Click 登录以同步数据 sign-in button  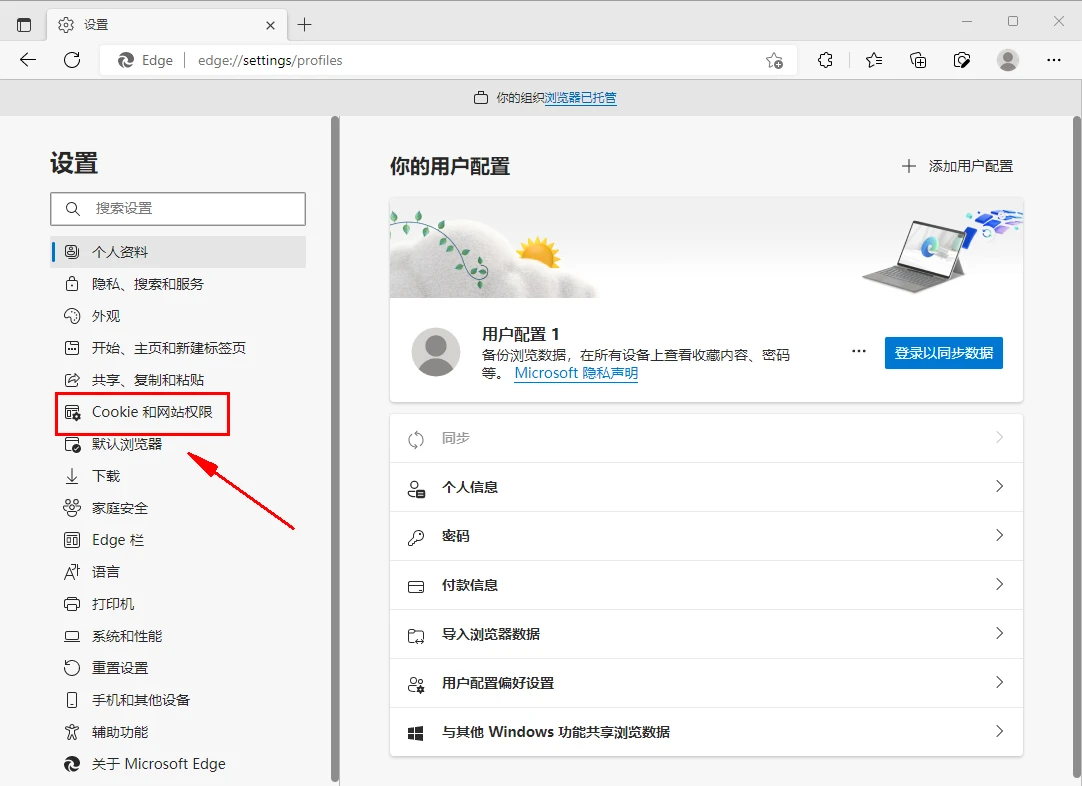click(x=943, y=353)
